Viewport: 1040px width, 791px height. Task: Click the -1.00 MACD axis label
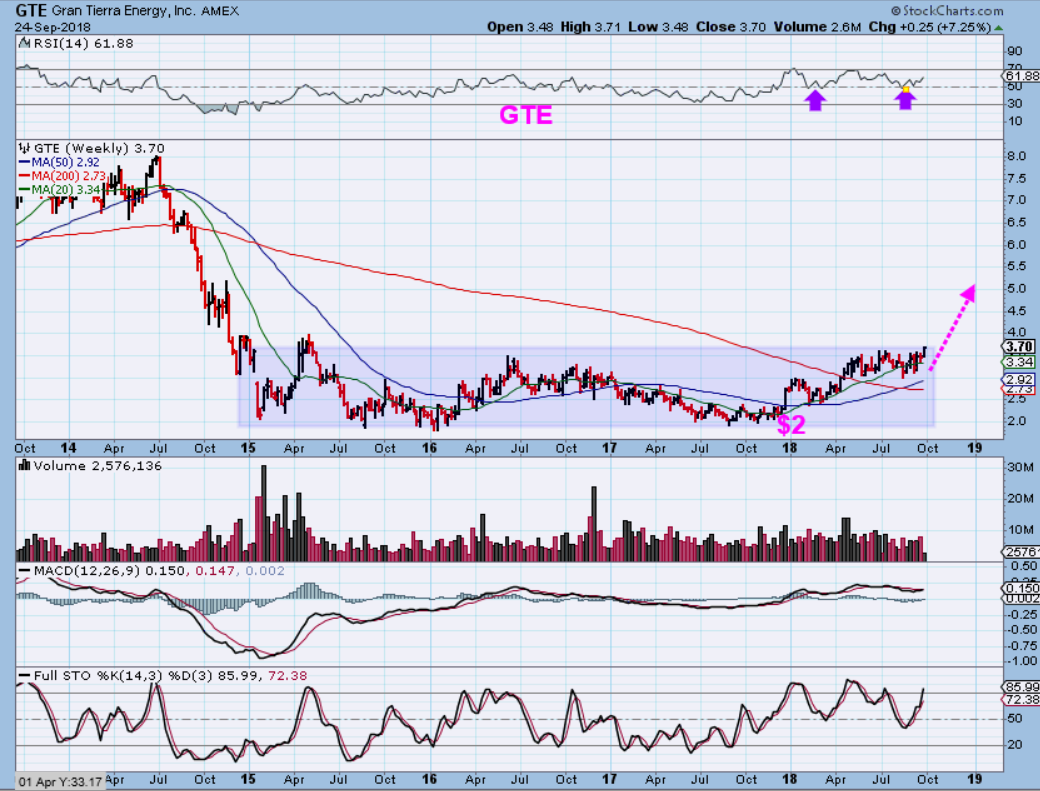[1022, 661]
